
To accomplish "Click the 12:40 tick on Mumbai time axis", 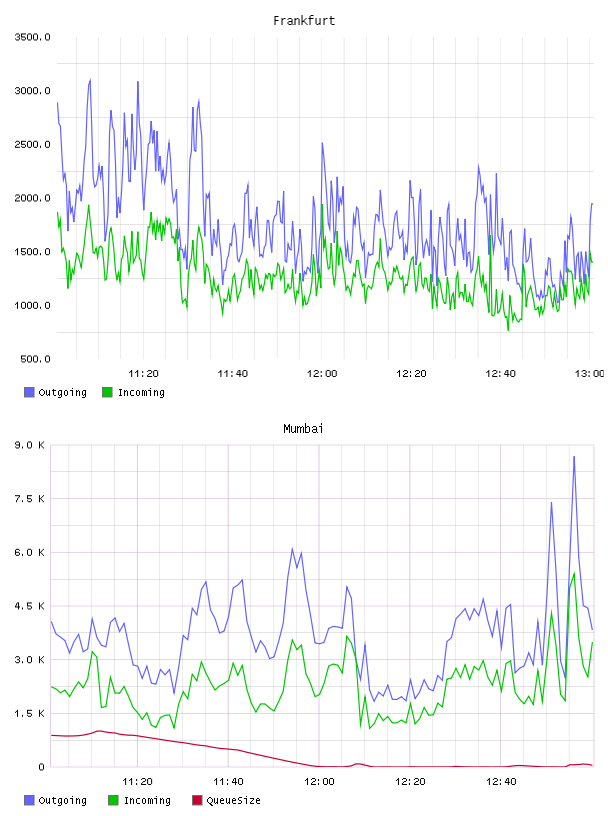I will (501, 782).
